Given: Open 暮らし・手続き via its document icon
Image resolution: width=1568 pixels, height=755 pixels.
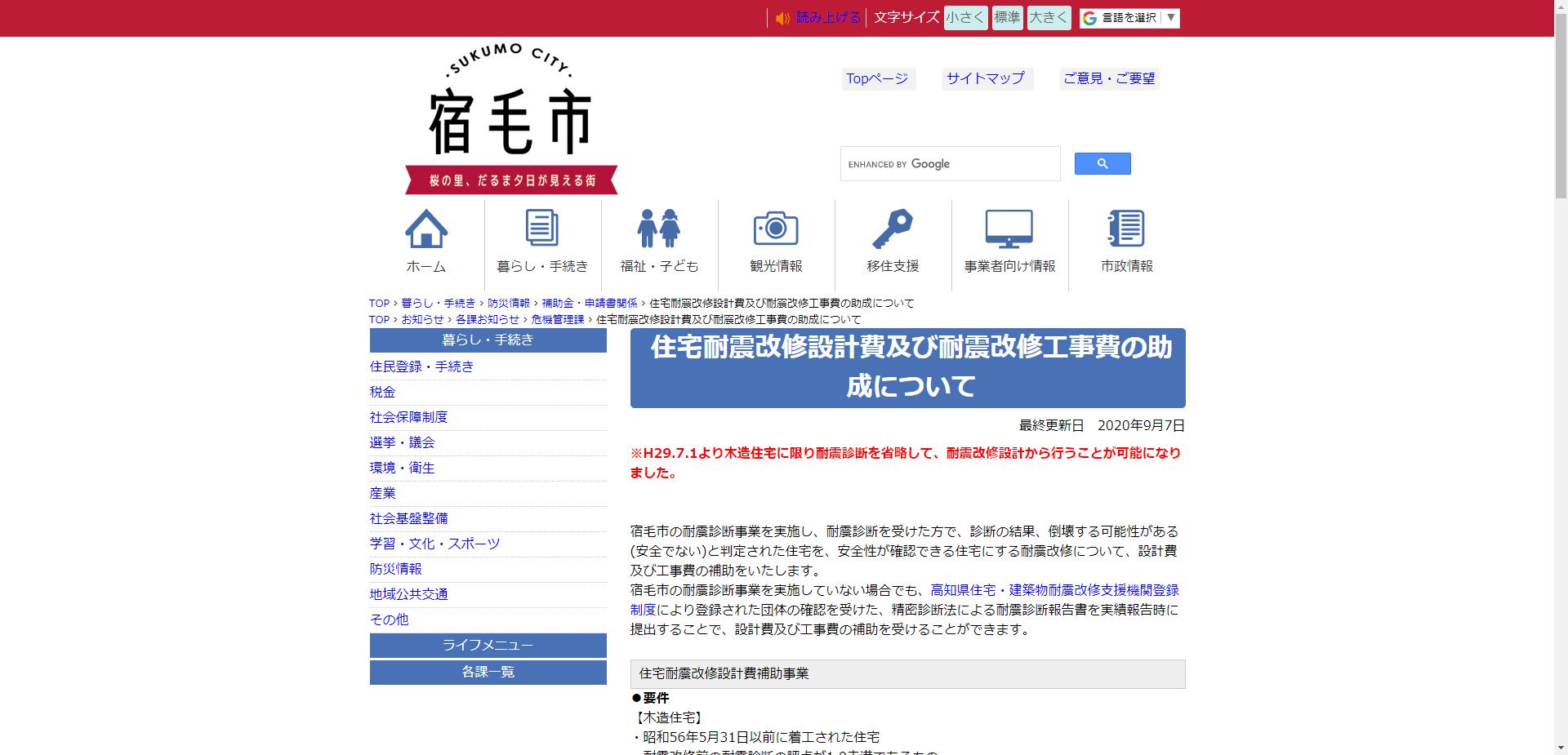Looking at the screenshot, I should point(542,229).
